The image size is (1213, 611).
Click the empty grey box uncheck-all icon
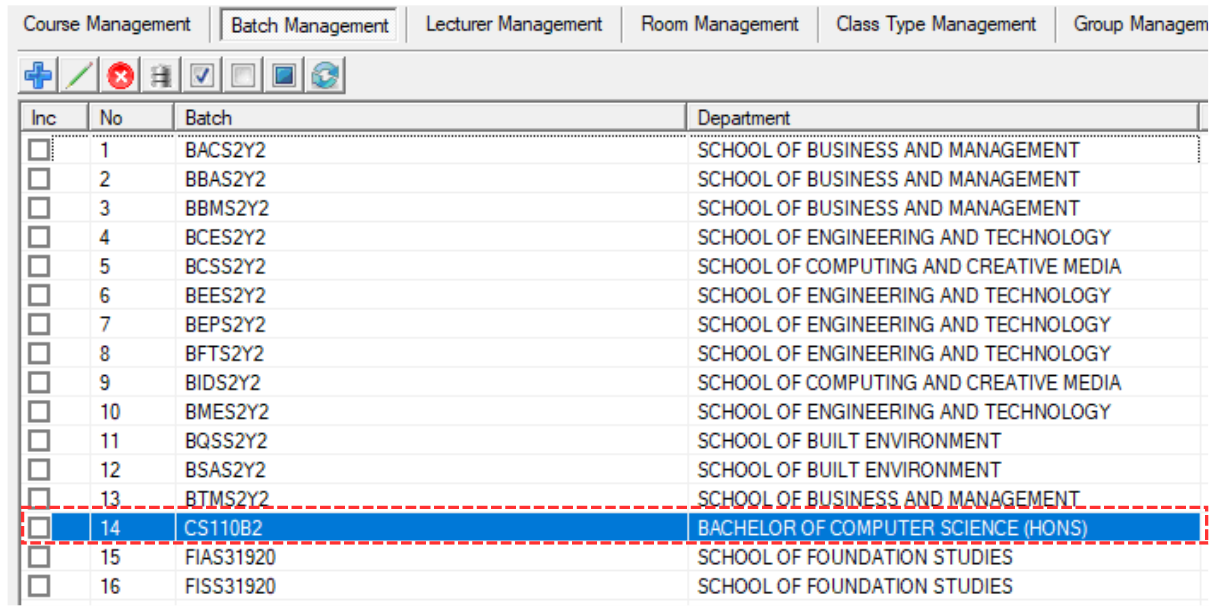tap(242, 75)
